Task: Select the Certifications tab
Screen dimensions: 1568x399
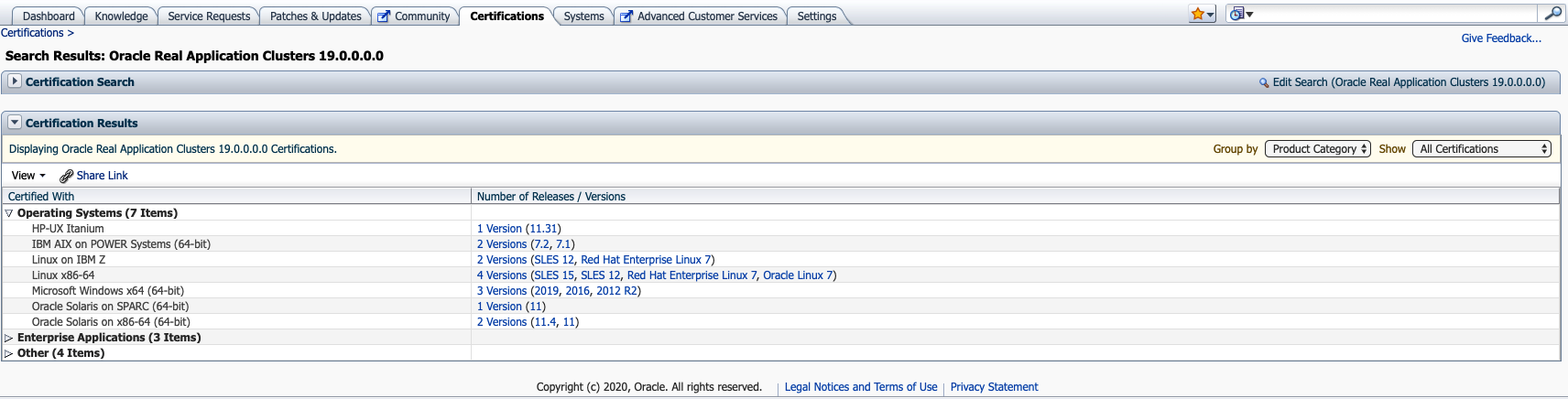Action: (506, 16)
